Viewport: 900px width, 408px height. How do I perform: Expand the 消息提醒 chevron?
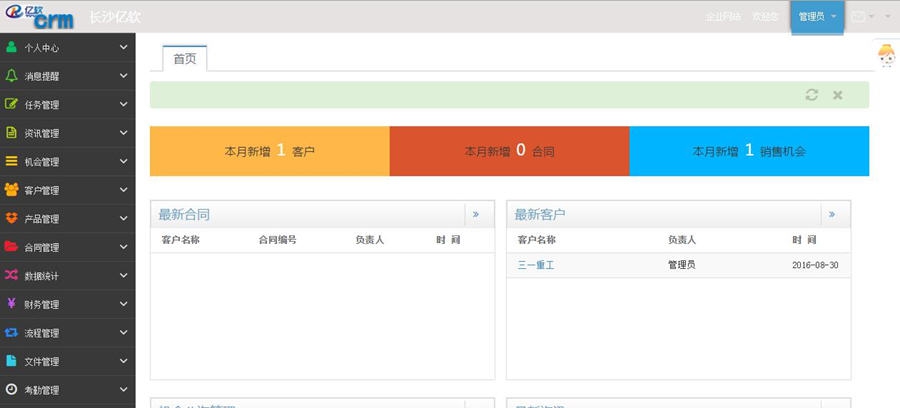(123, 76)
